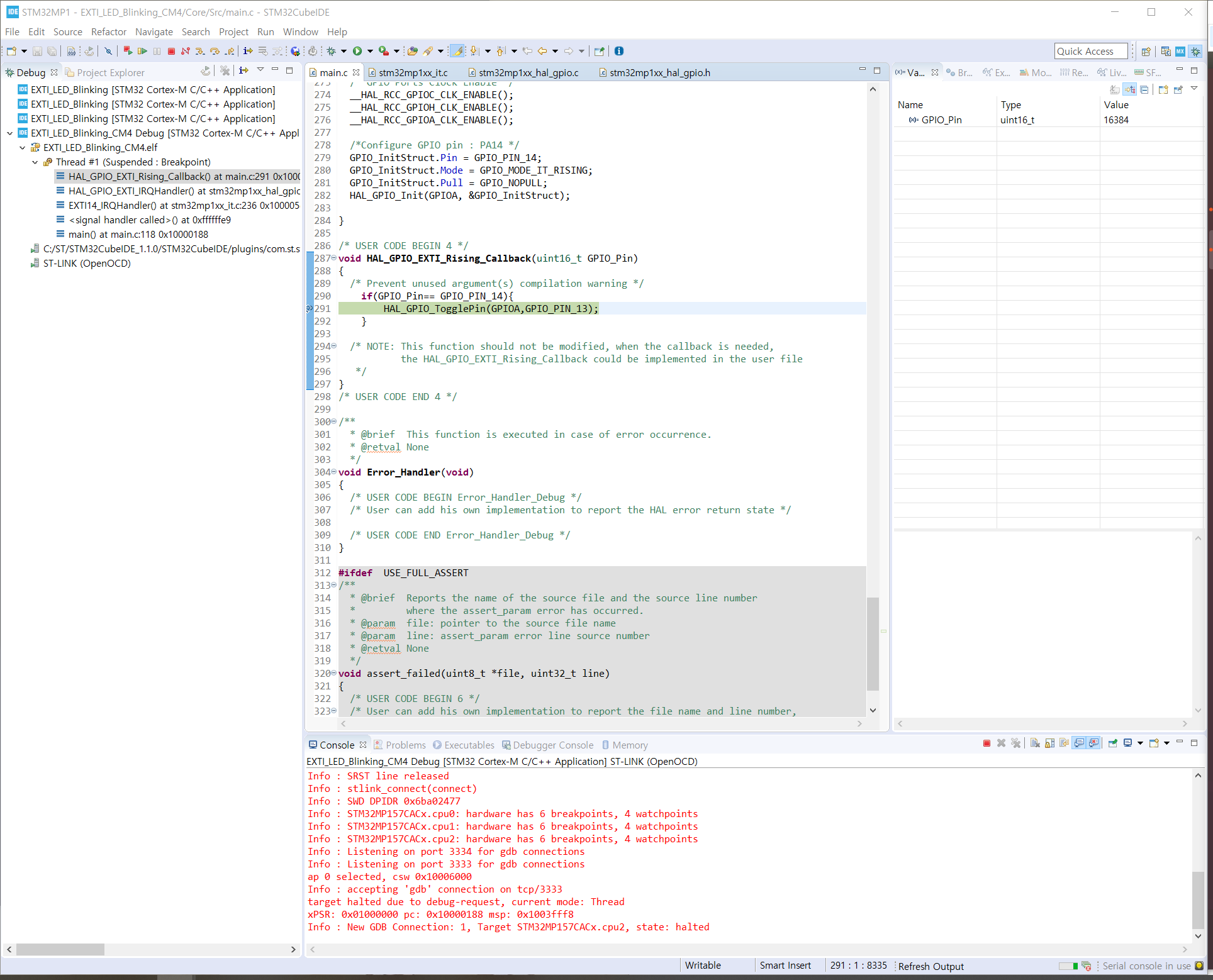Open the CubeMX device configuration perspective

[x=1180, y=52]
